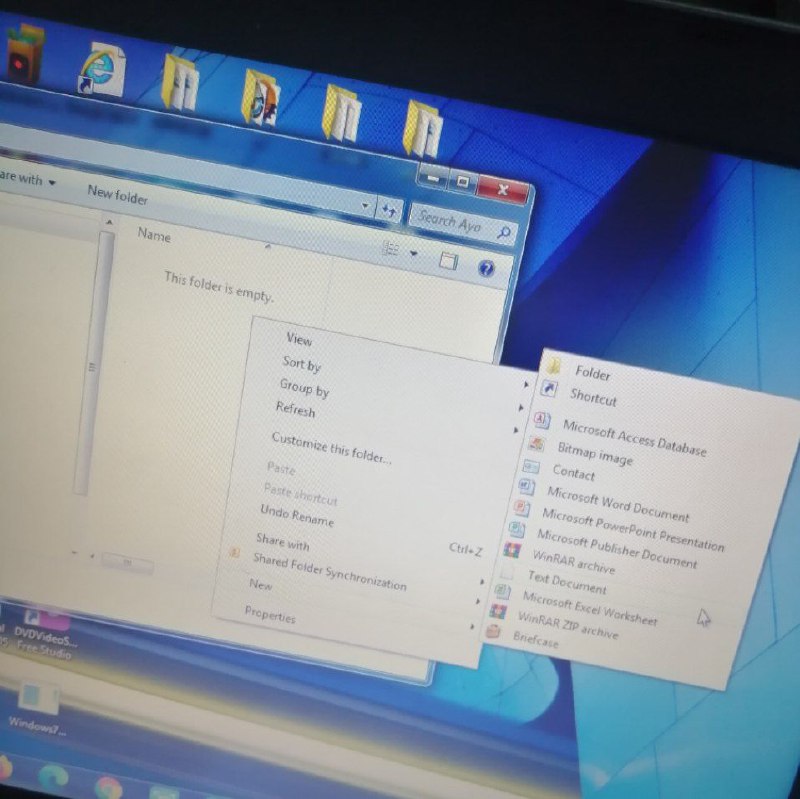This screenshot has width=800, height=799.
Task: Open Explorer help with question mark icon
Action: 486,268
